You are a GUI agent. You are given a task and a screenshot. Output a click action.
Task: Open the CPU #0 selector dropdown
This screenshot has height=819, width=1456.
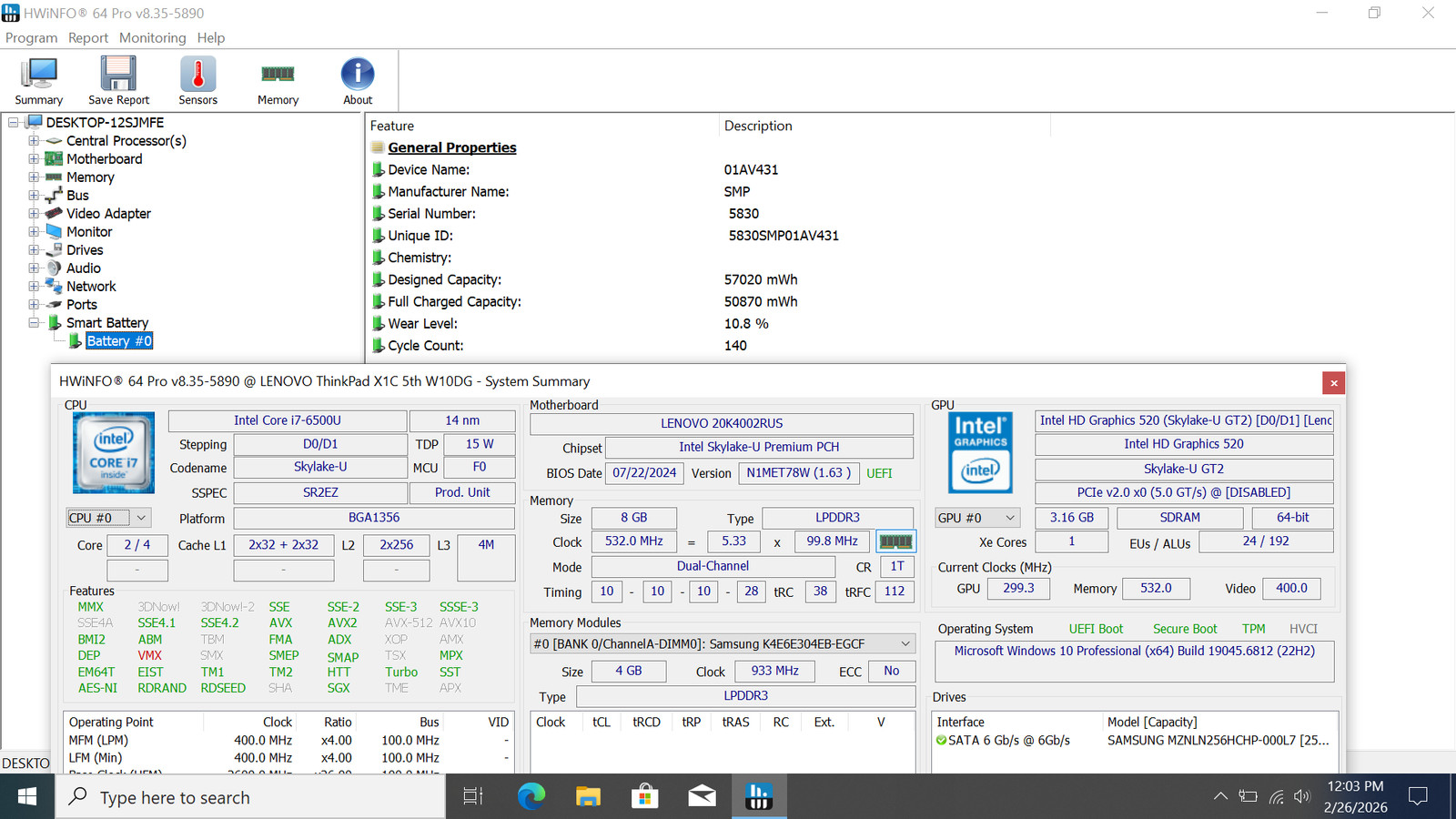pos(108,518)
